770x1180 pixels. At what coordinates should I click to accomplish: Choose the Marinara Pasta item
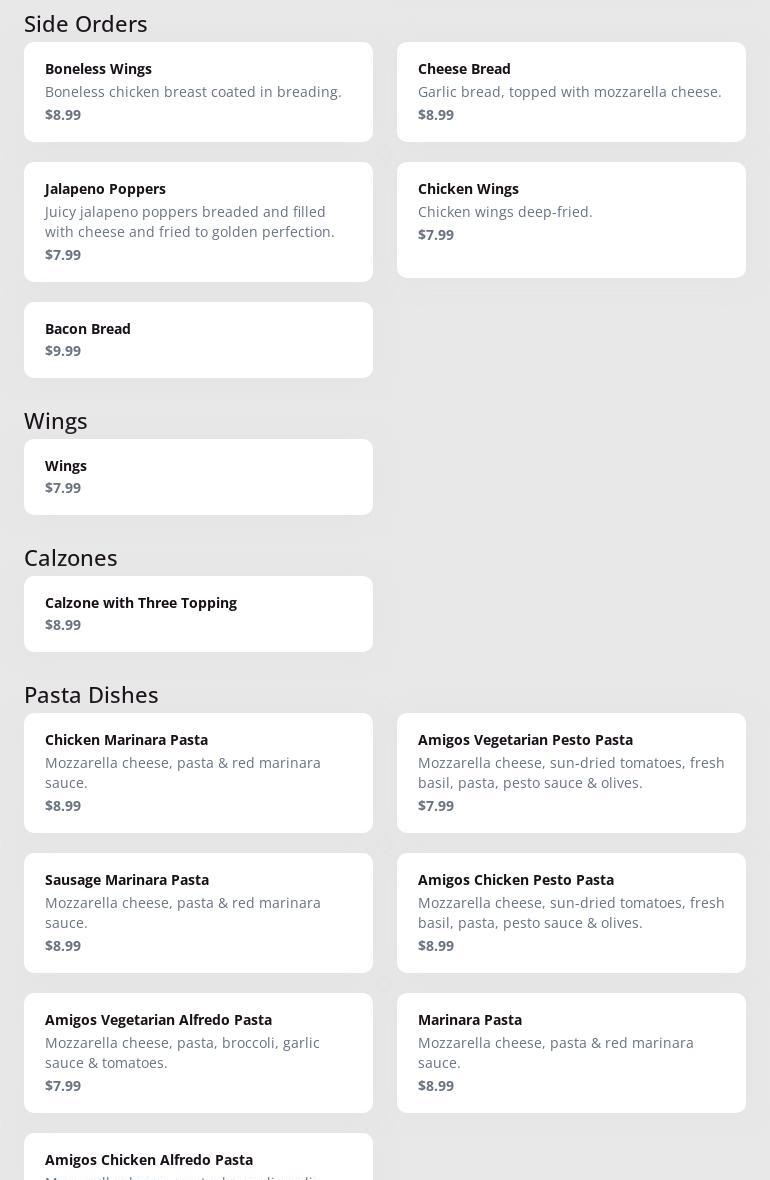pos(571,1052)
